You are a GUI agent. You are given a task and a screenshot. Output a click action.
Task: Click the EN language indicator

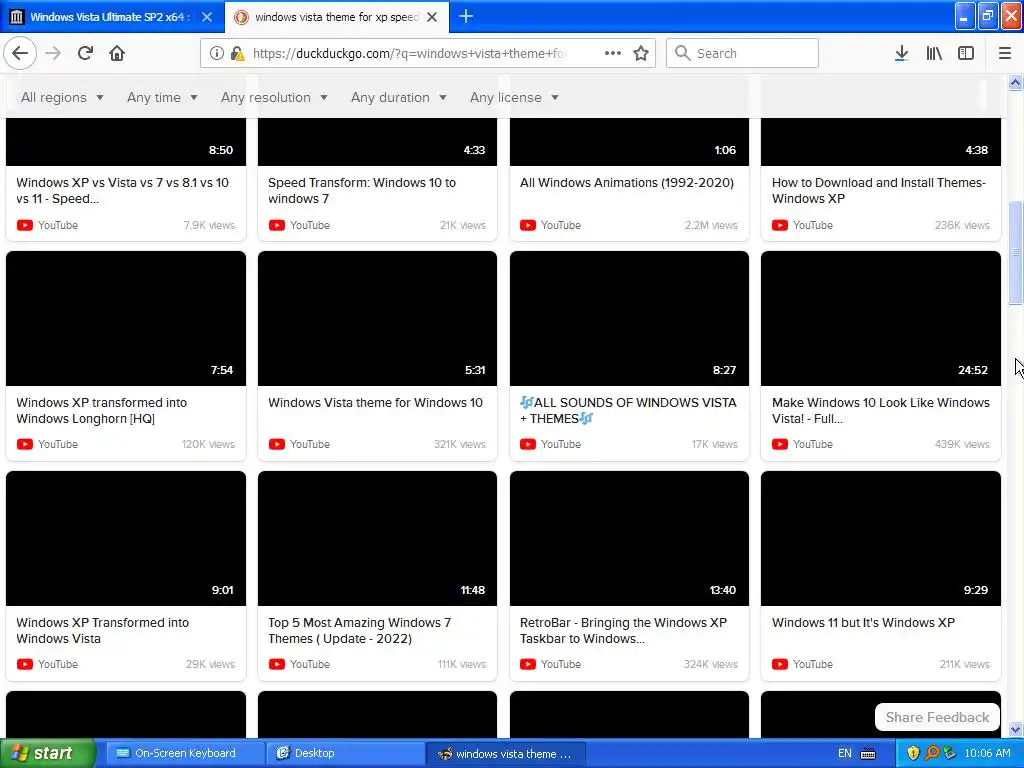844,754
